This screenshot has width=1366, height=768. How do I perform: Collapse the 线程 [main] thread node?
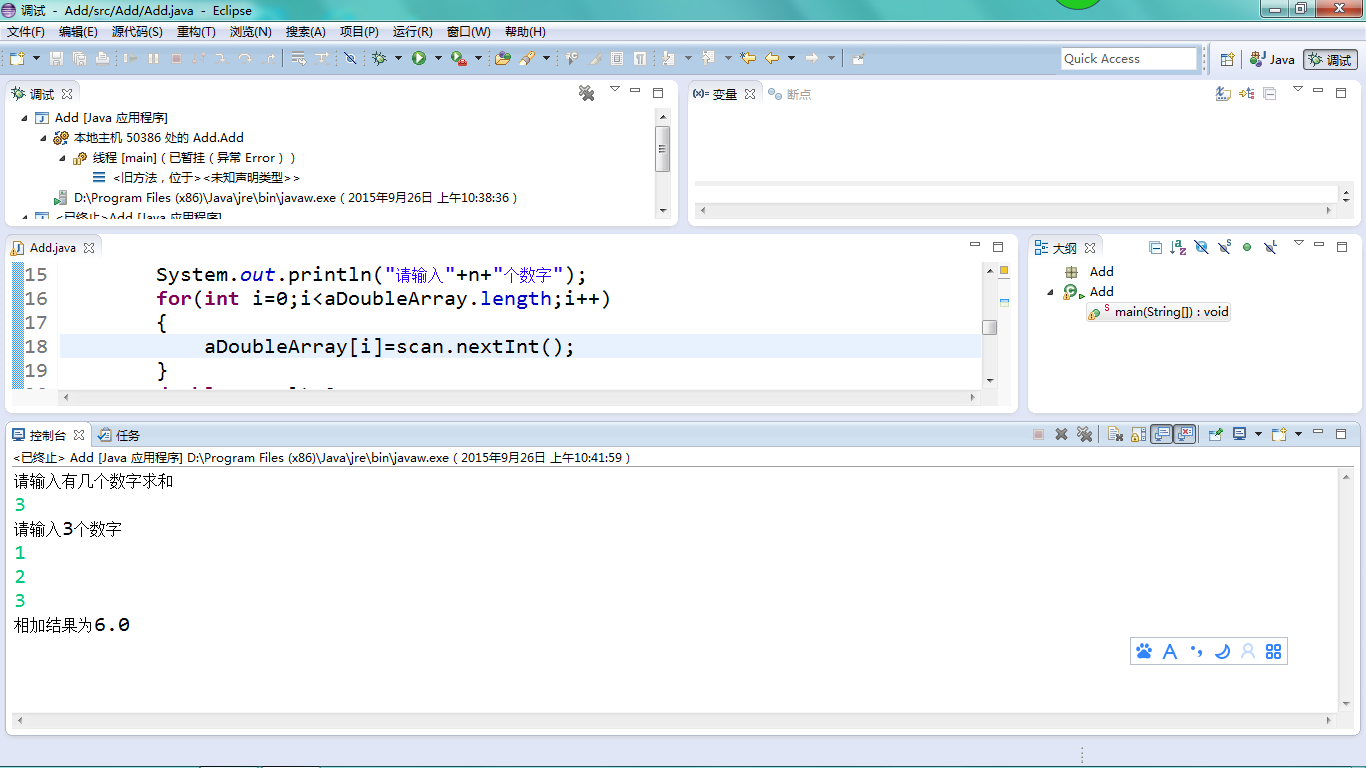click(63, 158)
